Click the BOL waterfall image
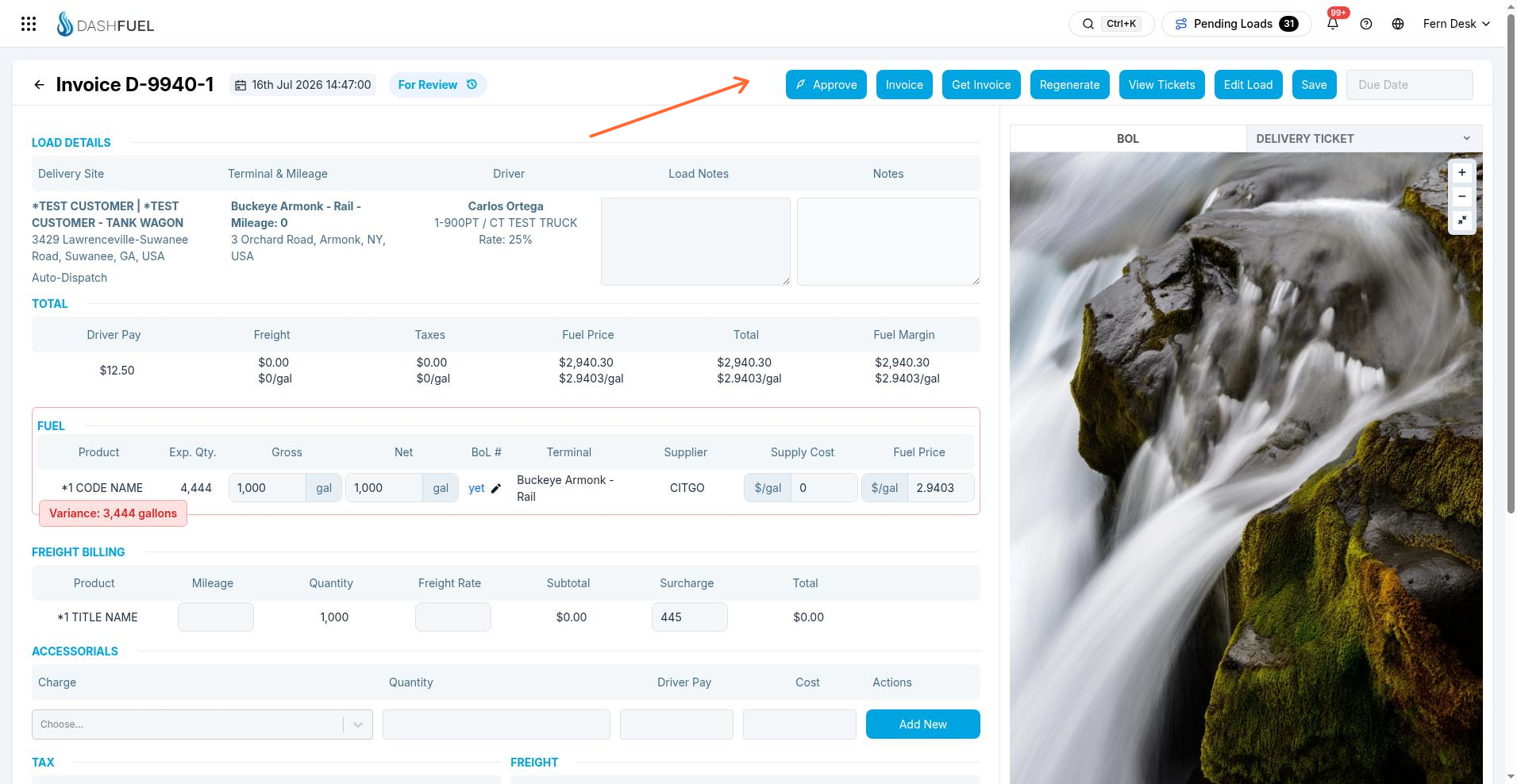 click(x=1246, y=468)
